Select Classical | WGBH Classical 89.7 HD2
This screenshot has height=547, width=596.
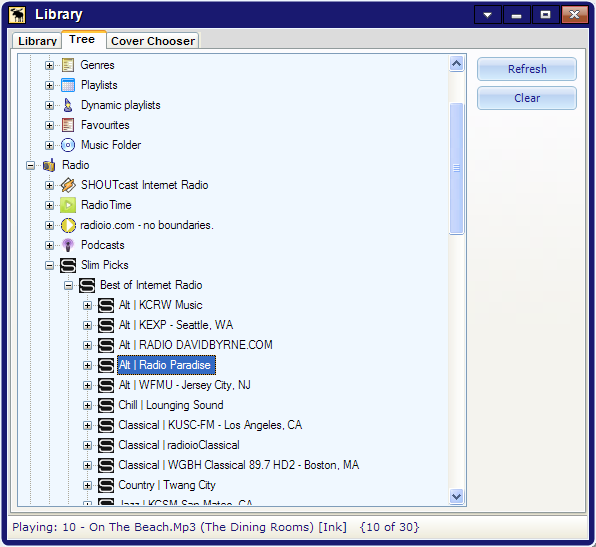pyautogui.click(x=239, y=465)
